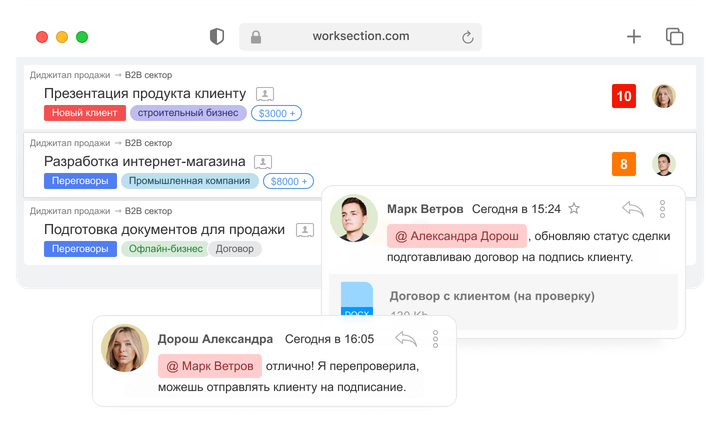Select the red Новый клиент label
Image resolution: width=720 pixels, height=421 pixels.
pos(84,113)
